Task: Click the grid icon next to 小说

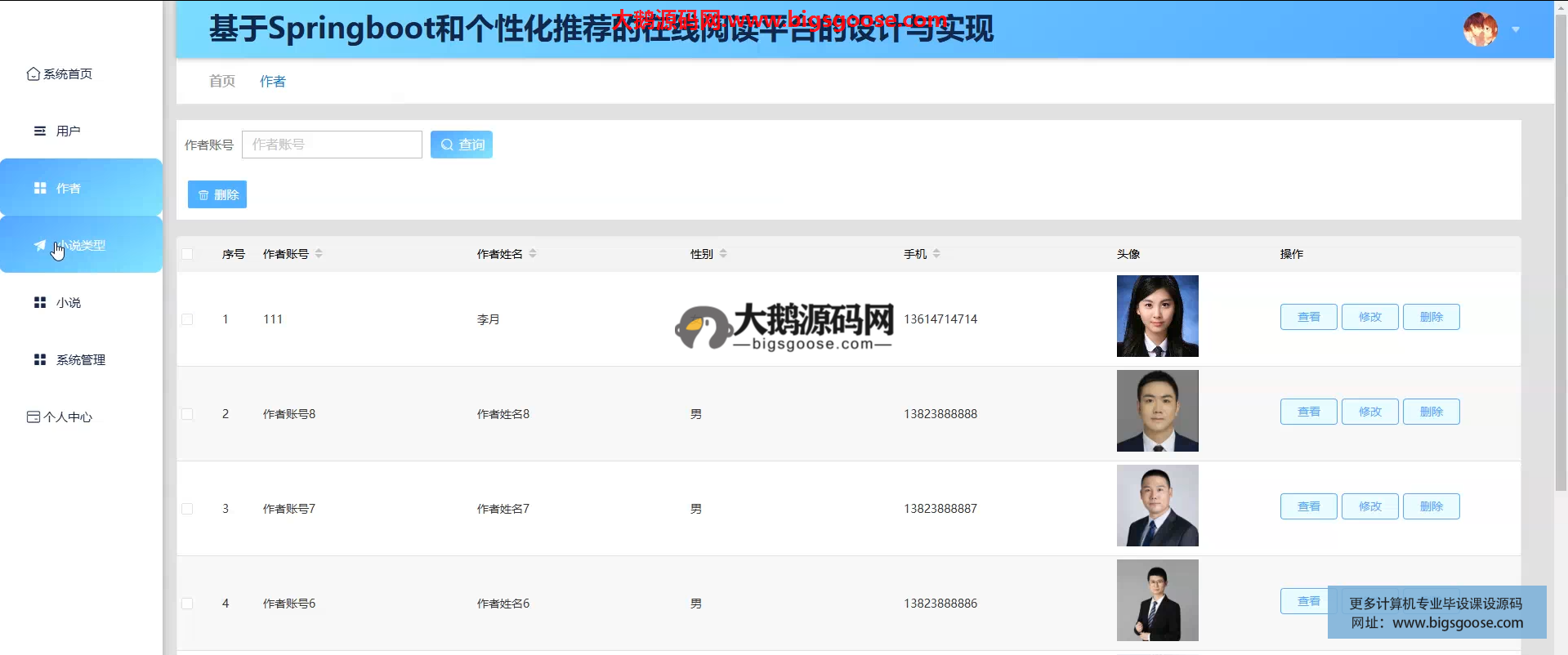Action: point(39,303)
